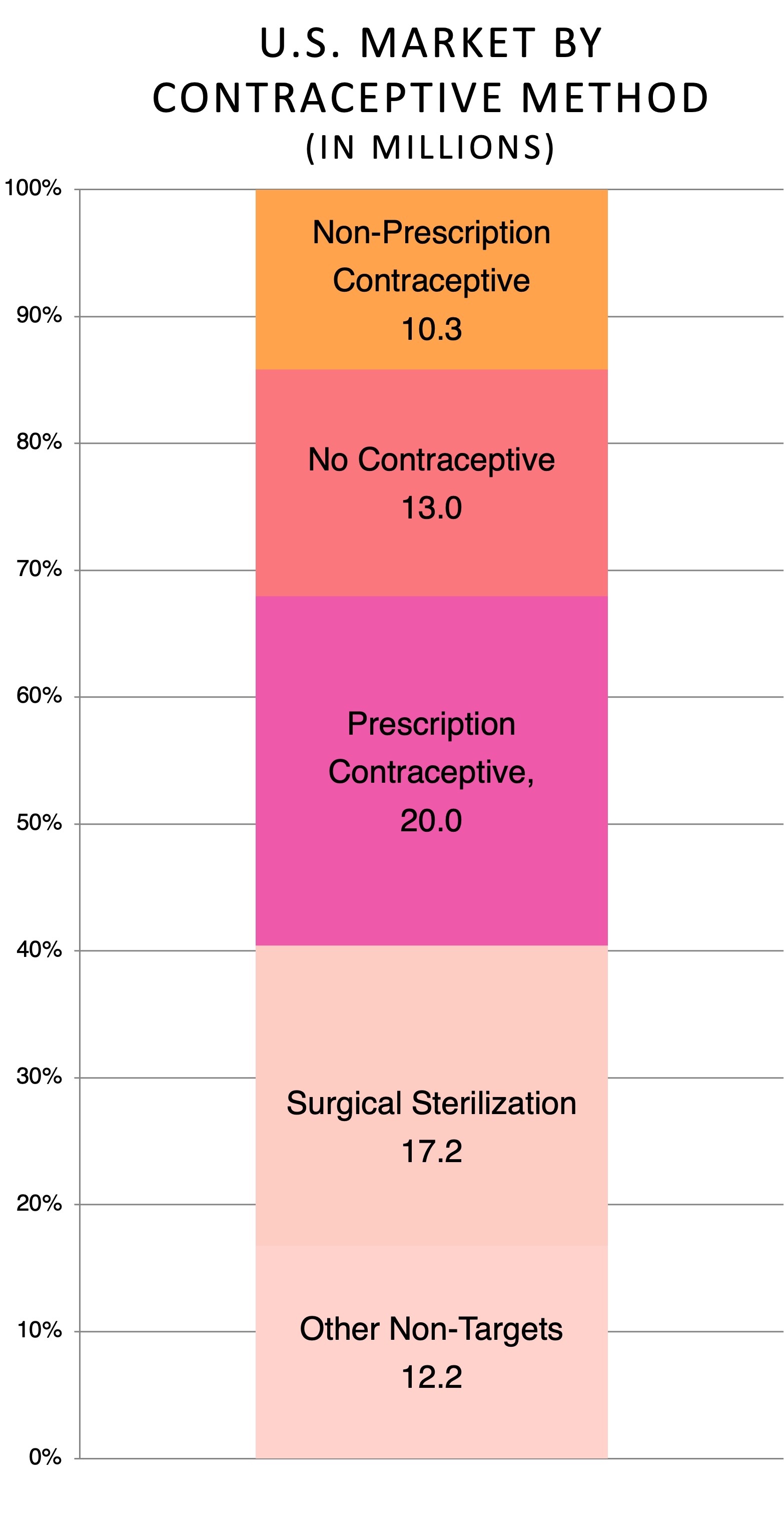This screenshot has height=1539, width=784.
Task: Click the 100% axis label
Action: [33, 188]
